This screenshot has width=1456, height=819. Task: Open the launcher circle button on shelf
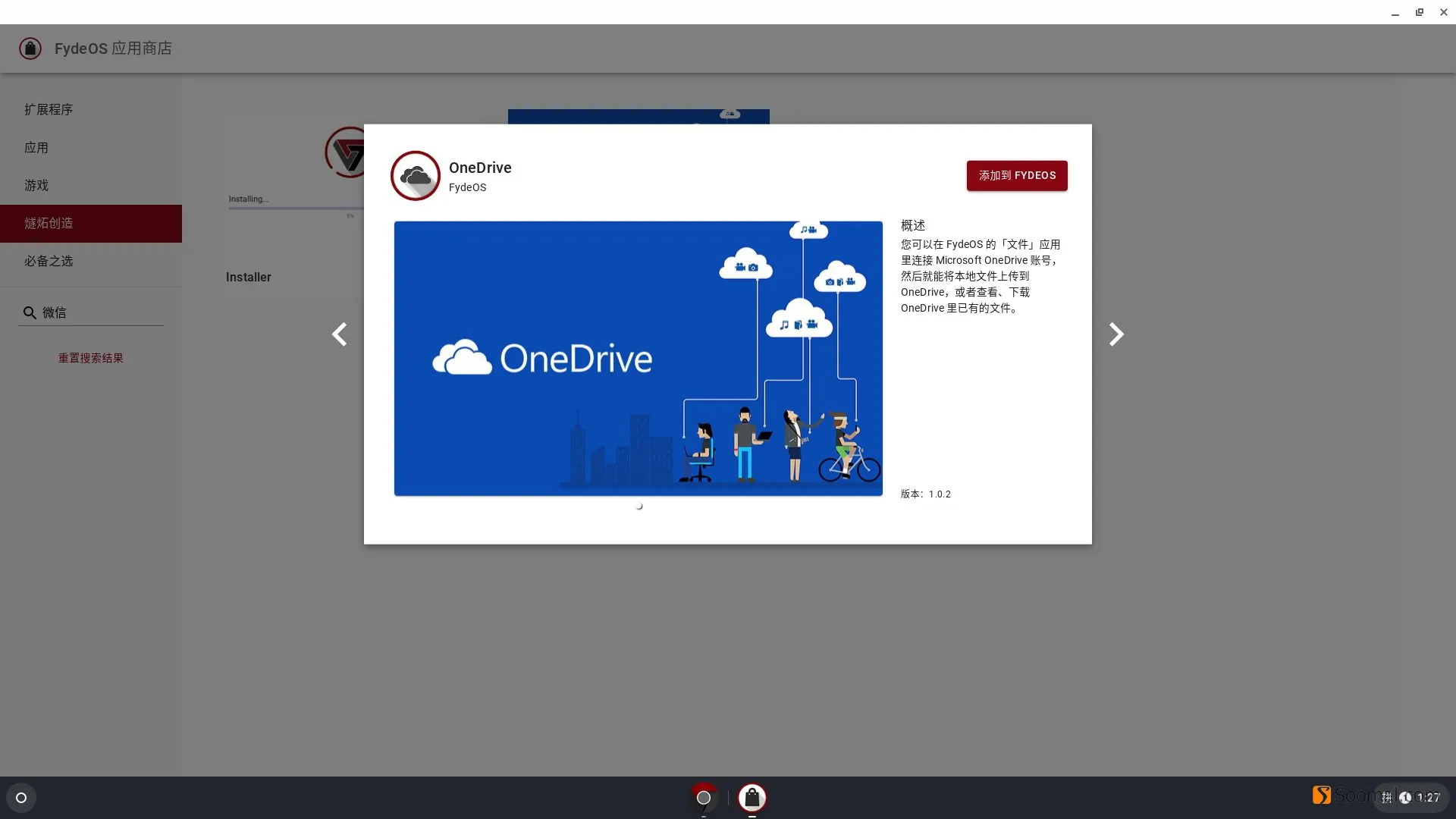pyautogui.click(x=21, y=798)
